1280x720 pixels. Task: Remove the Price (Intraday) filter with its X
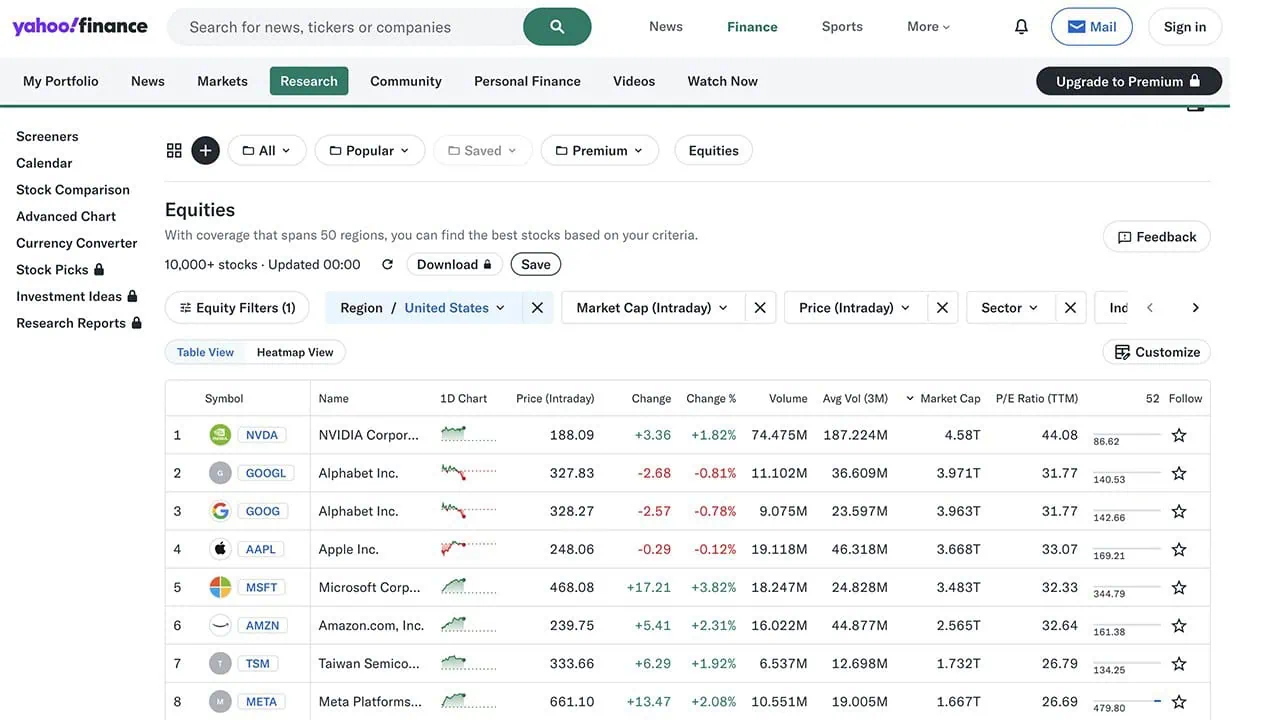[x=941, y=307]
